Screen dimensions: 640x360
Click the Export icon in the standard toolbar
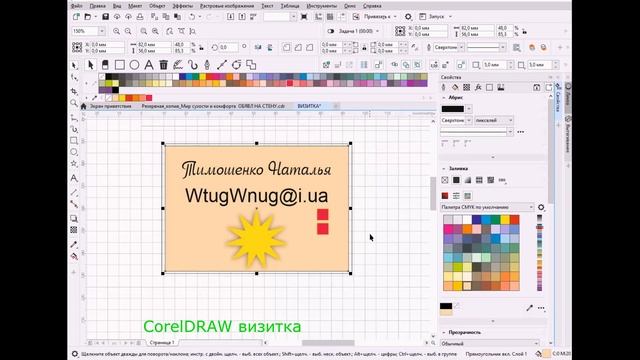click(242, 17)
